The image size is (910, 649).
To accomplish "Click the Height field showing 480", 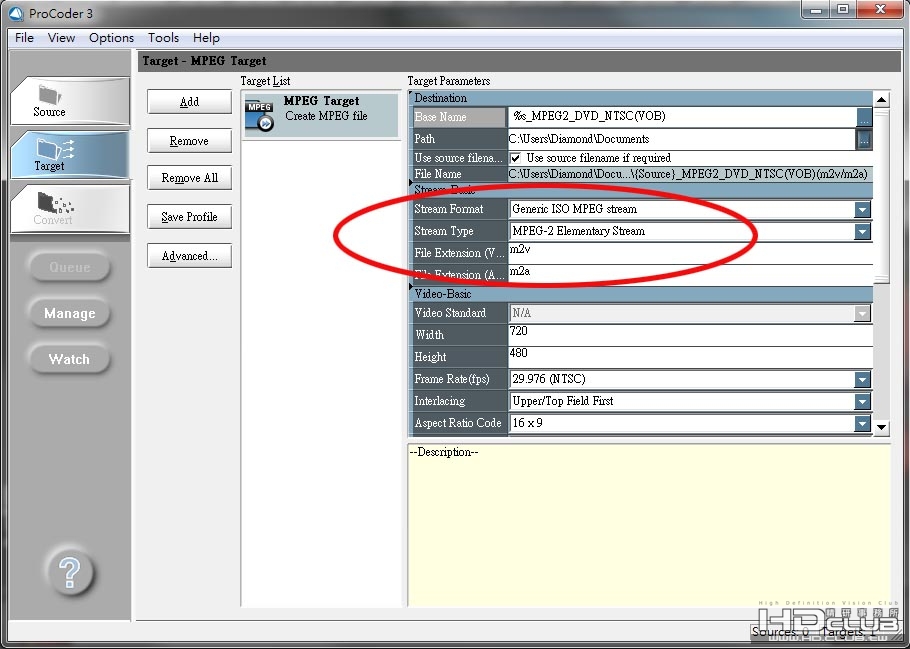I will pos(691,356).
